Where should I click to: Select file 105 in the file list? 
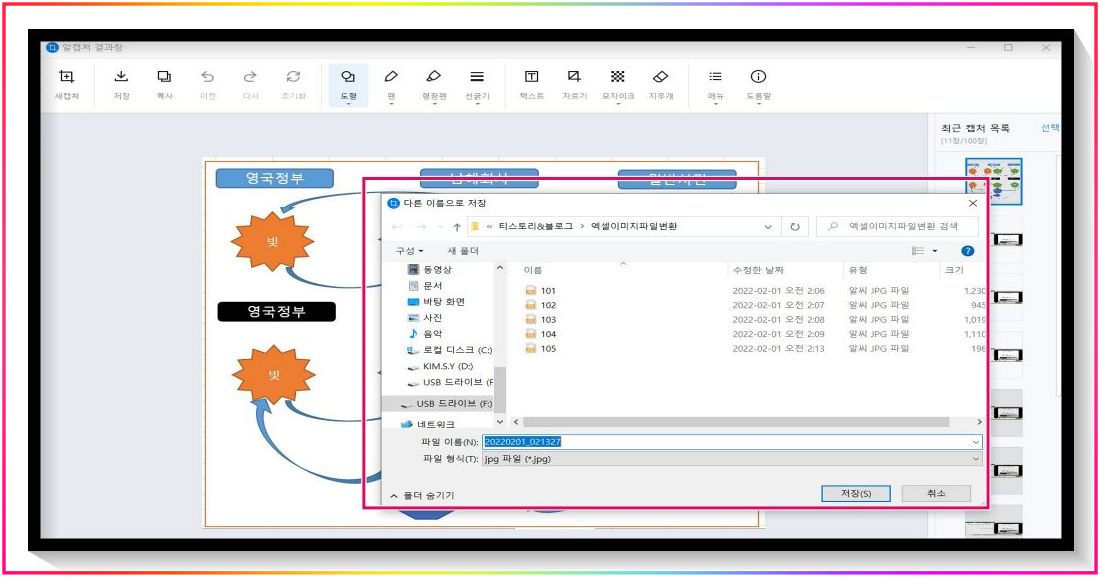[x=540, y=349]
